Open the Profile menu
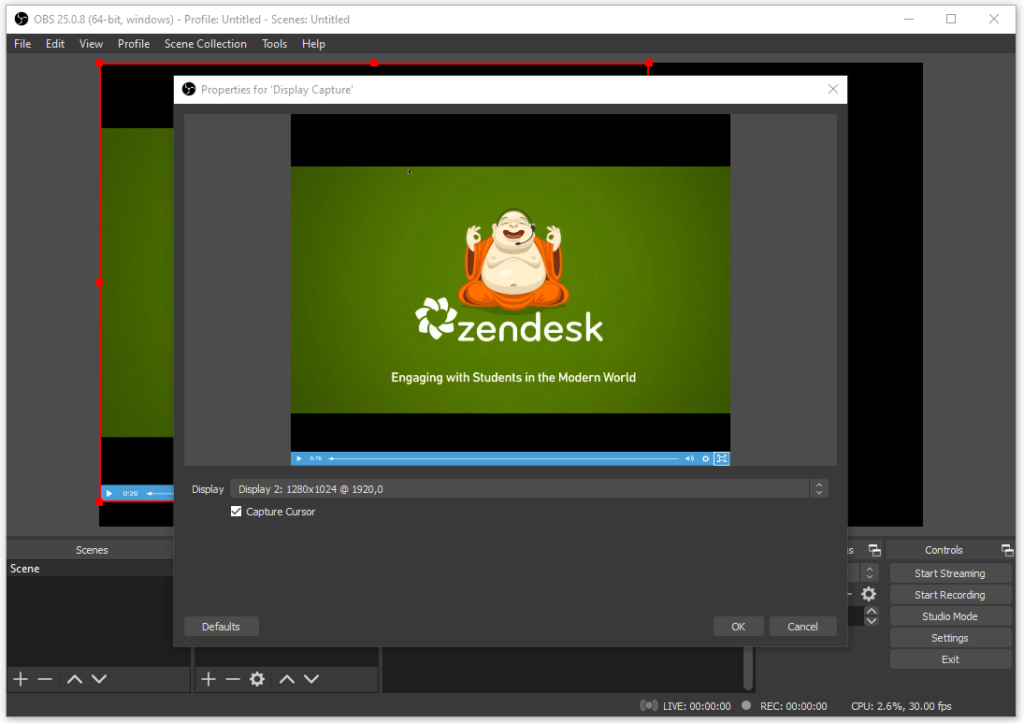Image resolution: width=1024 pixels, height=723 pixels. [x=133, y=44]
